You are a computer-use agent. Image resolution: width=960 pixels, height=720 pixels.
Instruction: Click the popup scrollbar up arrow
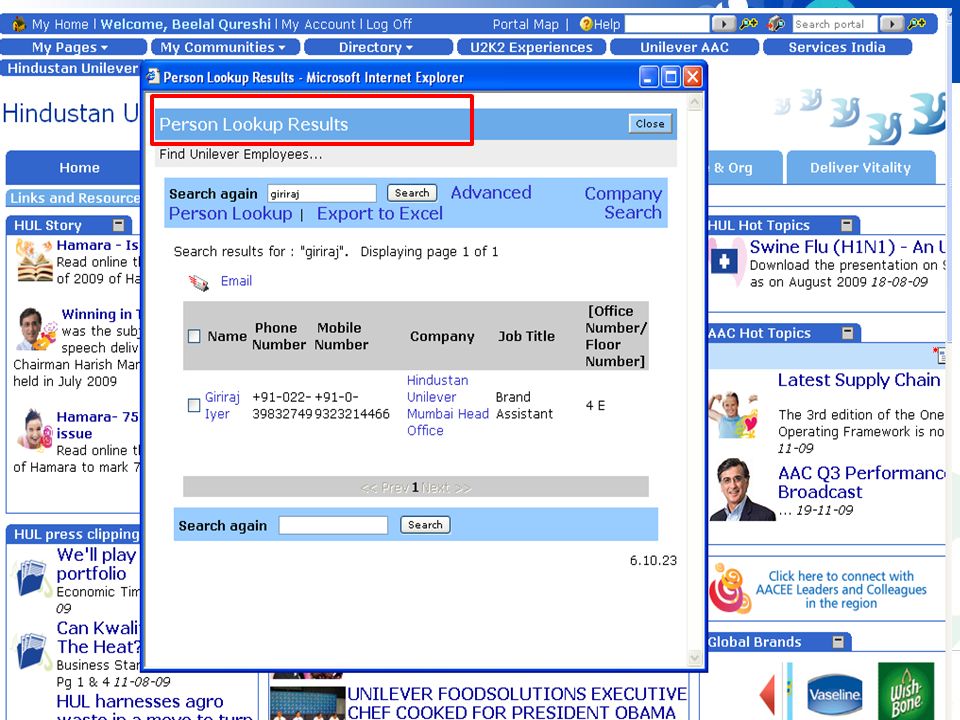click(x=694, y=102)
